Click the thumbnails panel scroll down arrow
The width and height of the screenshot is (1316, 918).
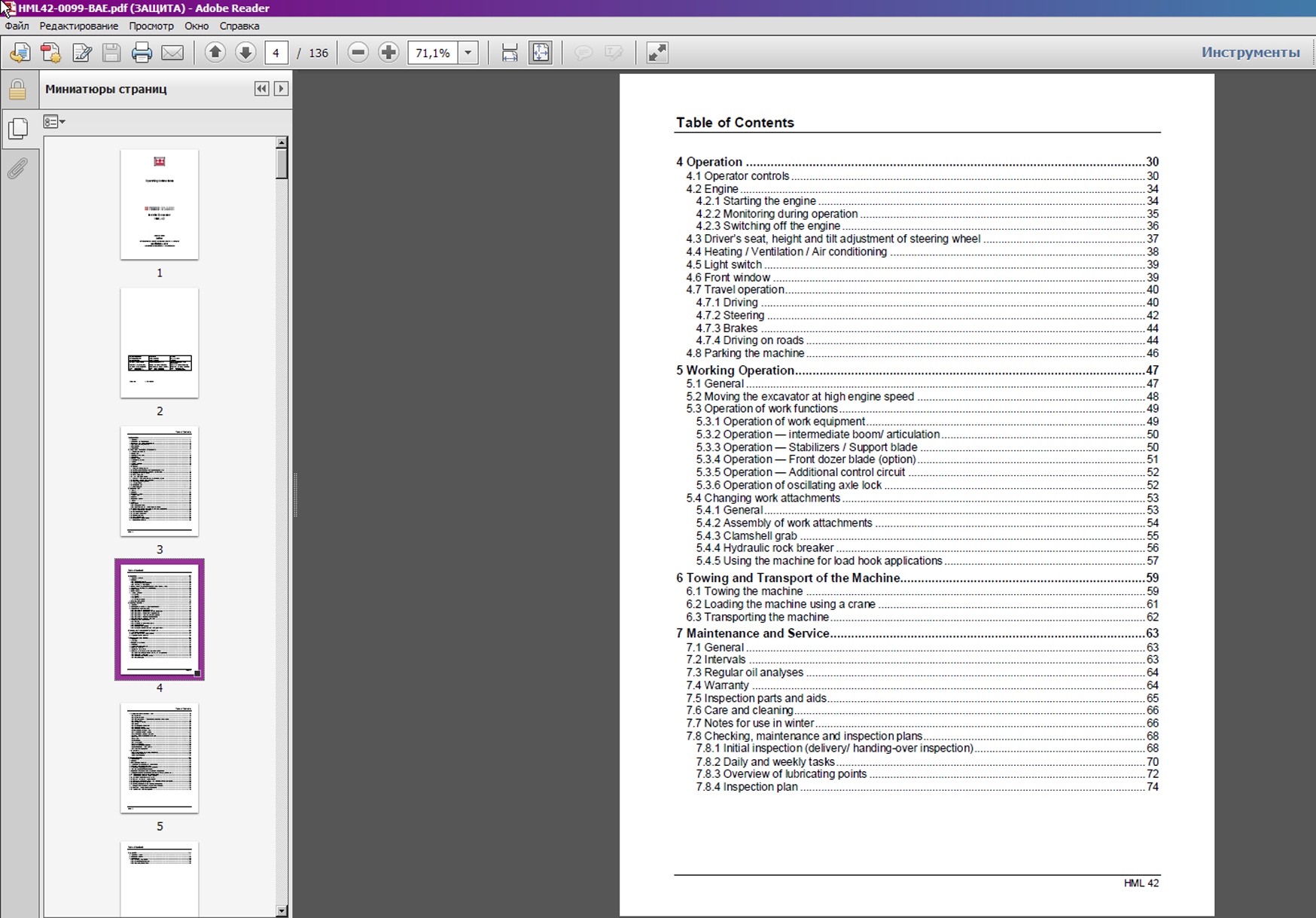282,911
